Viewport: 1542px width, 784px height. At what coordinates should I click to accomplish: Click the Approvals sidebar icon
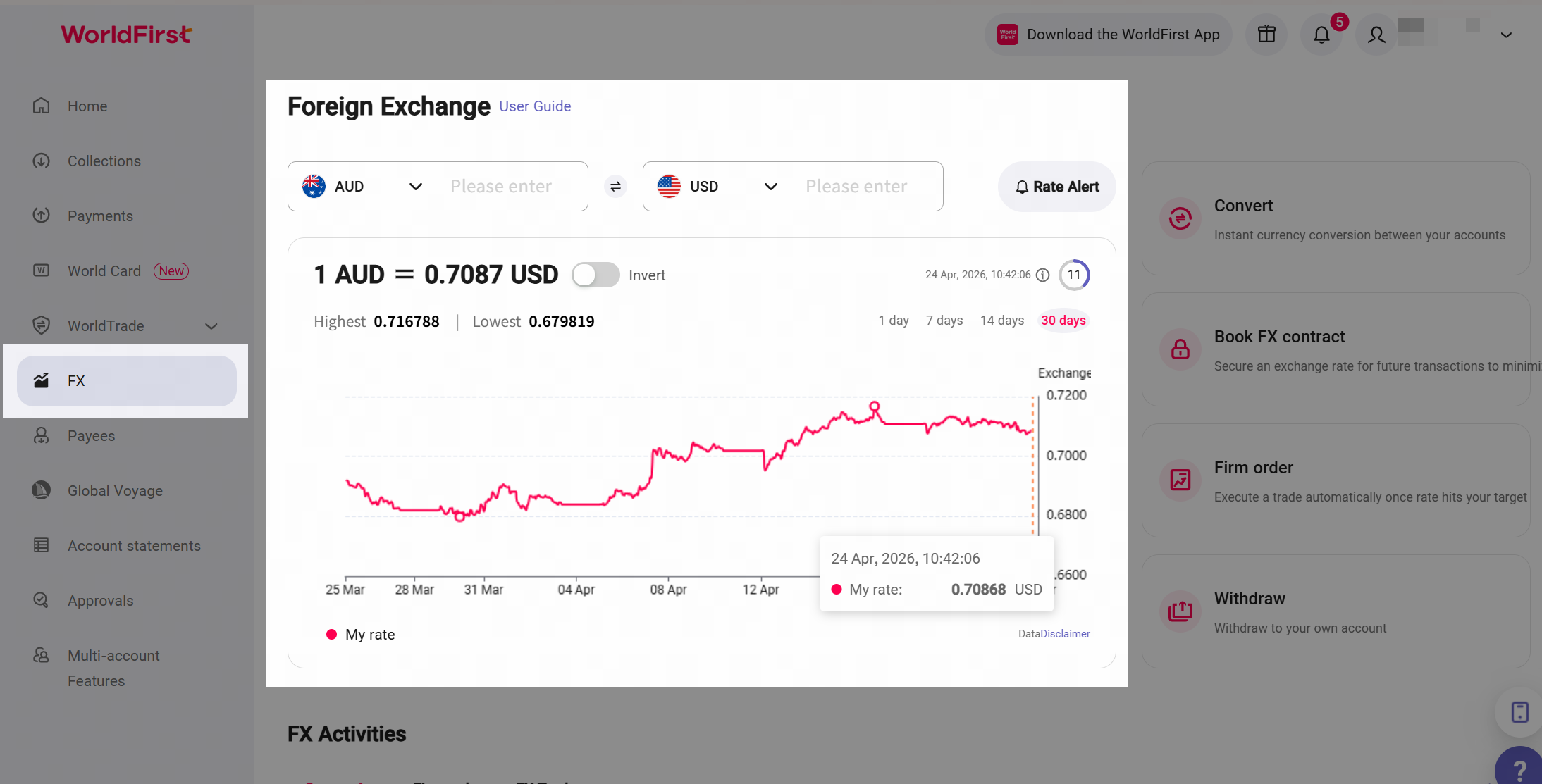pyautogui.click(x=42, y=600)
